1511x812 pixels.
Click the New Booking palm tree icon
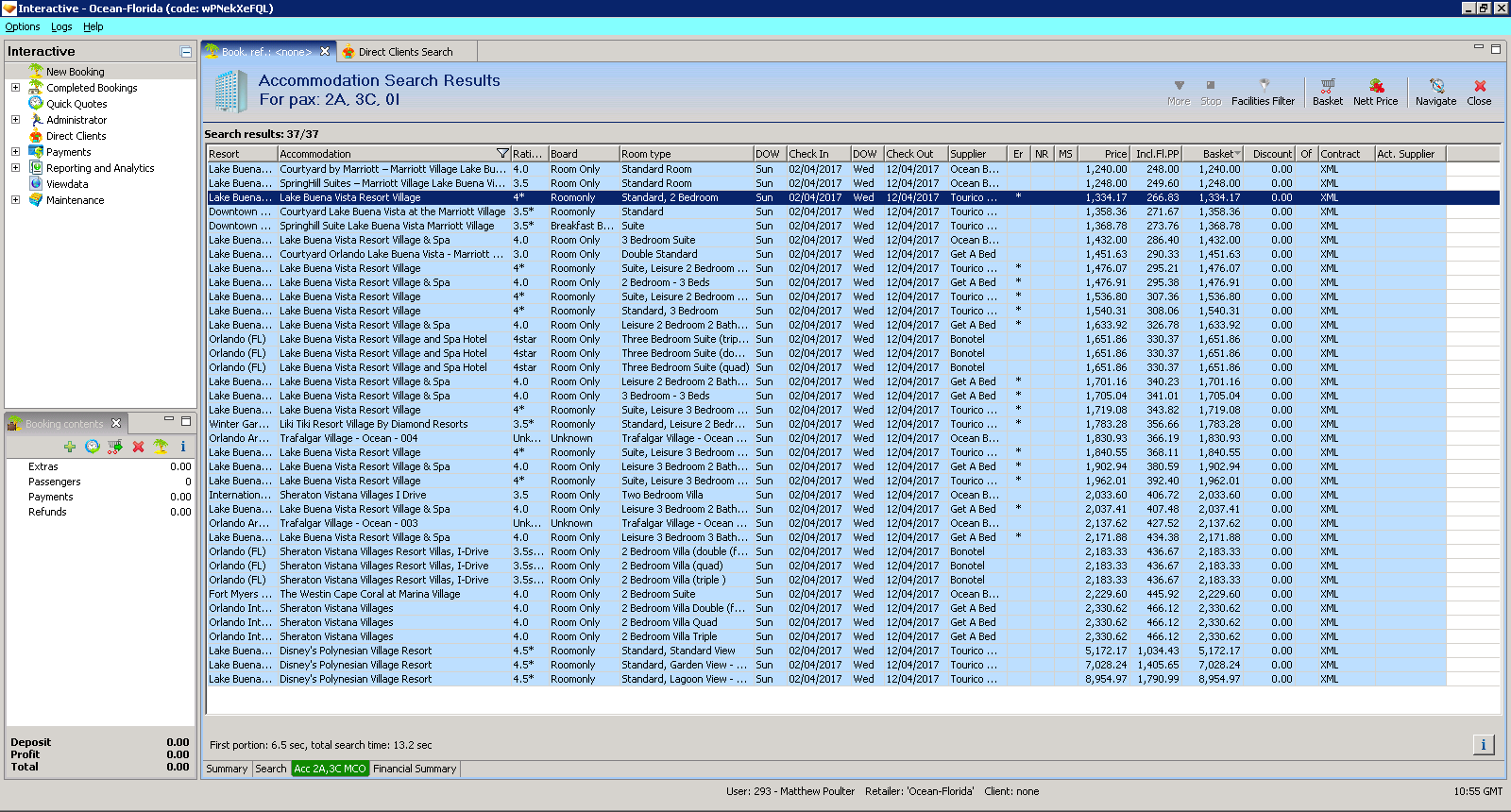coord(36,71)
